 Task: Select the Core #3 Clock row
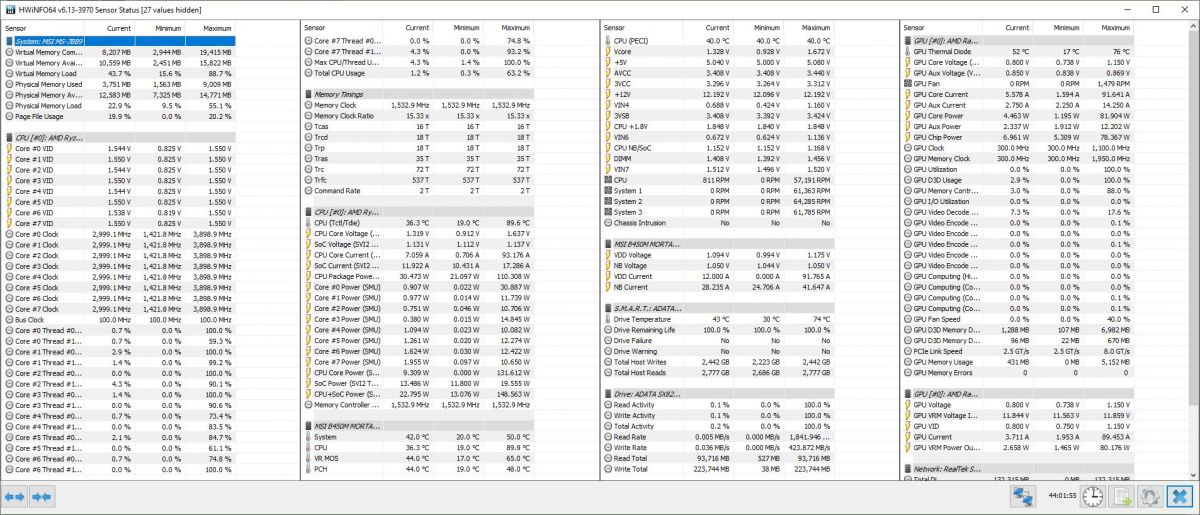point(118,265)
